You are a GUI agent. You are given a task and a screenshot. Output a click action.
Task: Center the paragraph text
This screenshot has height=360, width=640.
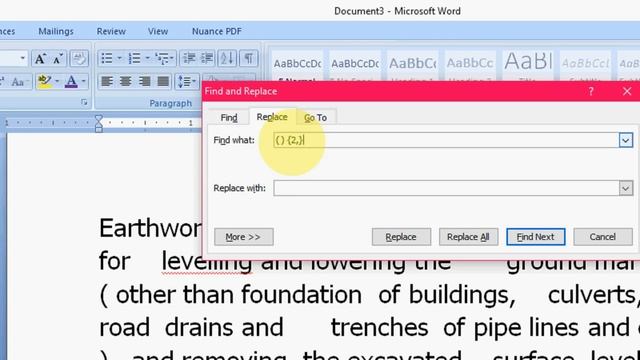click(x=125, y=81)
